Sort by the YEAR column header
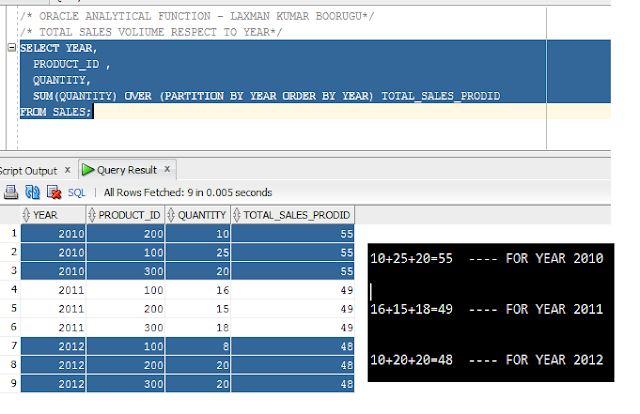640x414 pixels. 53,215
